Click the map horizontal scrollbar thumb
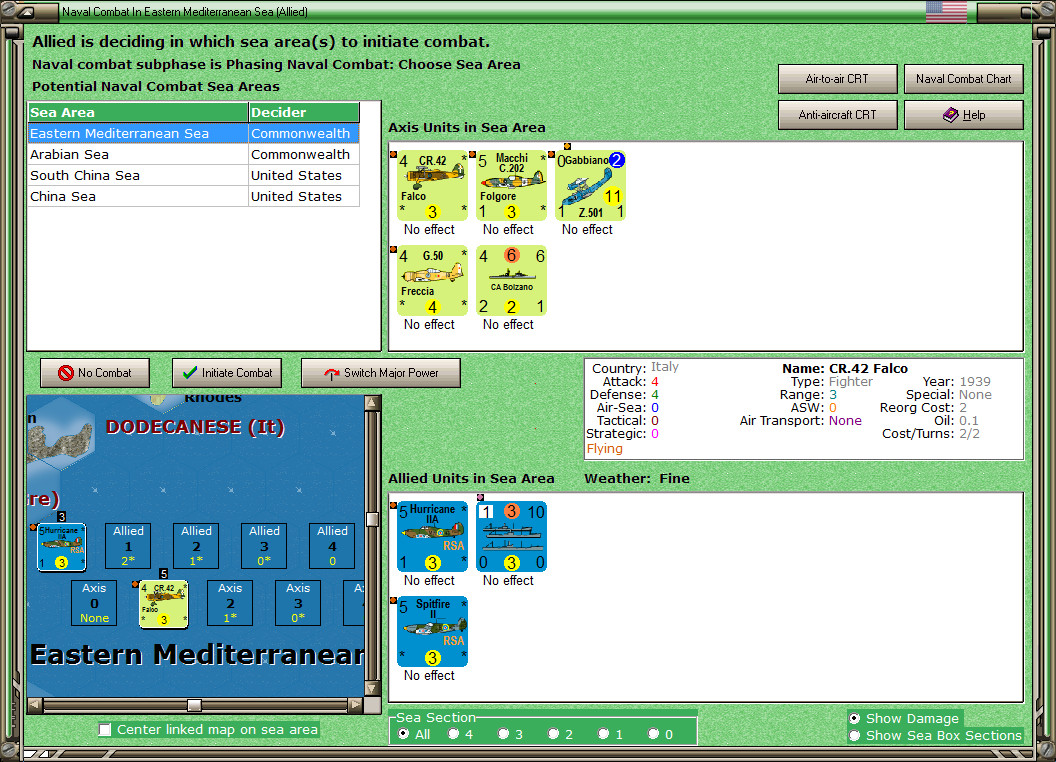This screenshot has height=762, width=1056. tap(194, 705)
